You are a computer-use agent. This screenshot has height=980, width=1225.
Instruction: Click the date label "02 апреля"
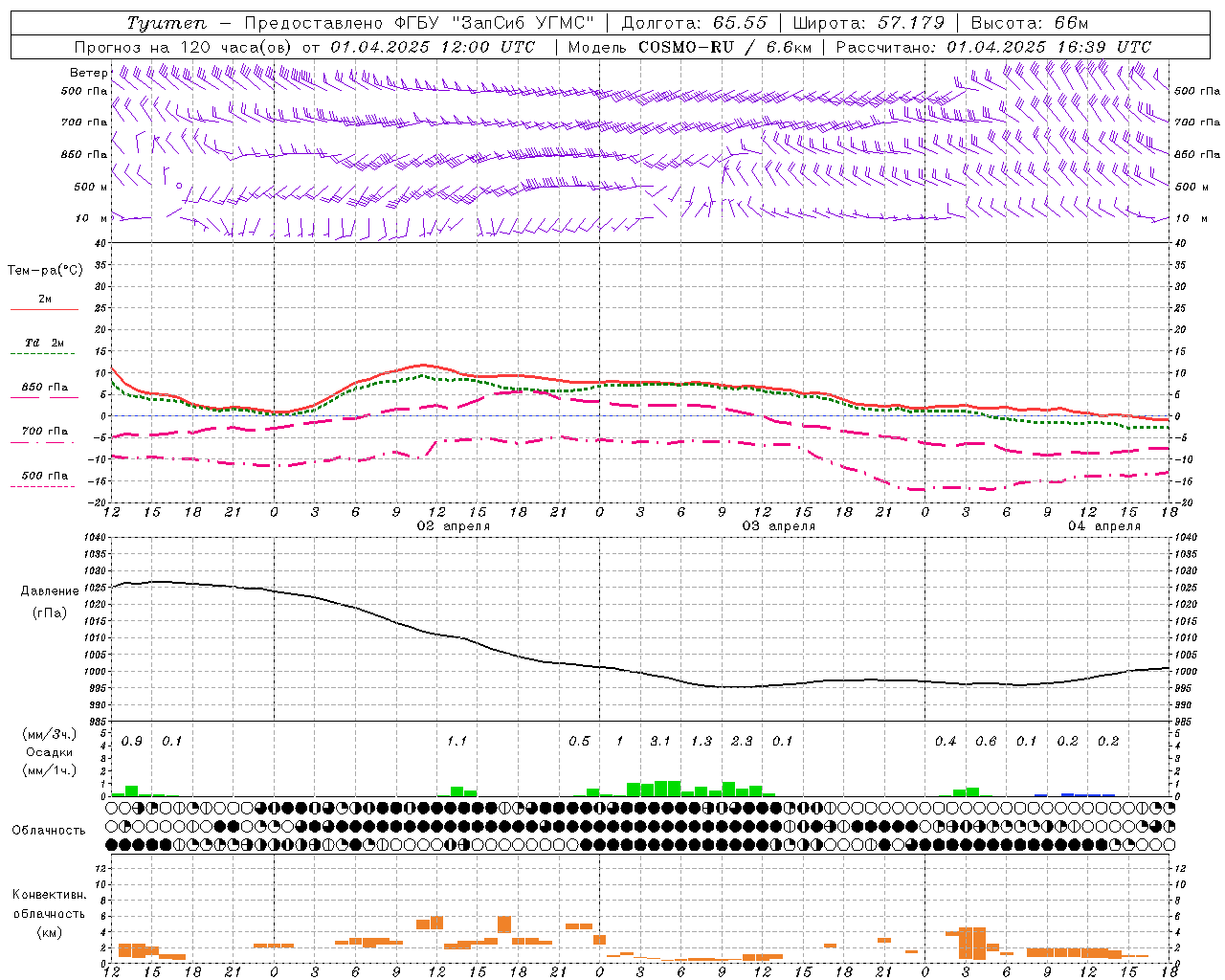click(x=454, y=526)
